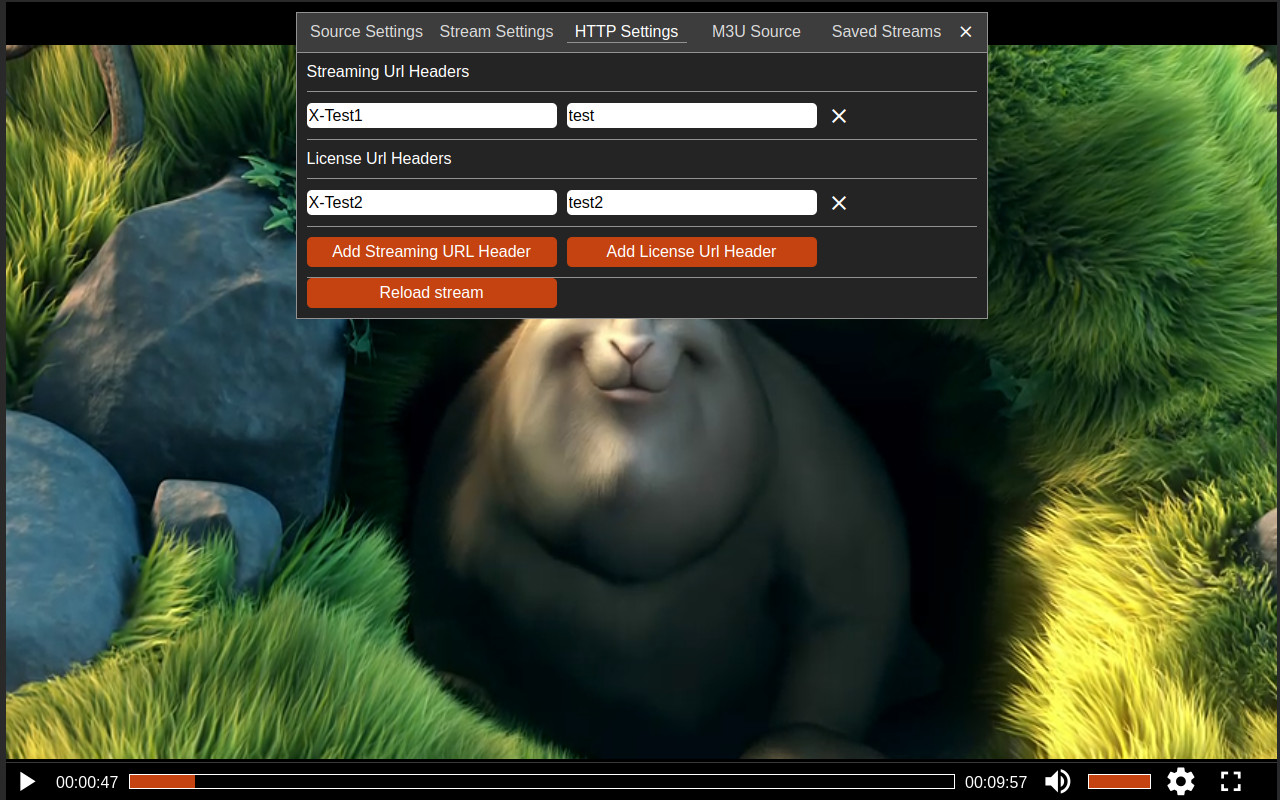Edit the X-Test2 header name field
Screen dimensions: 1280x800
pyautogui.click(x=431, y=203)
